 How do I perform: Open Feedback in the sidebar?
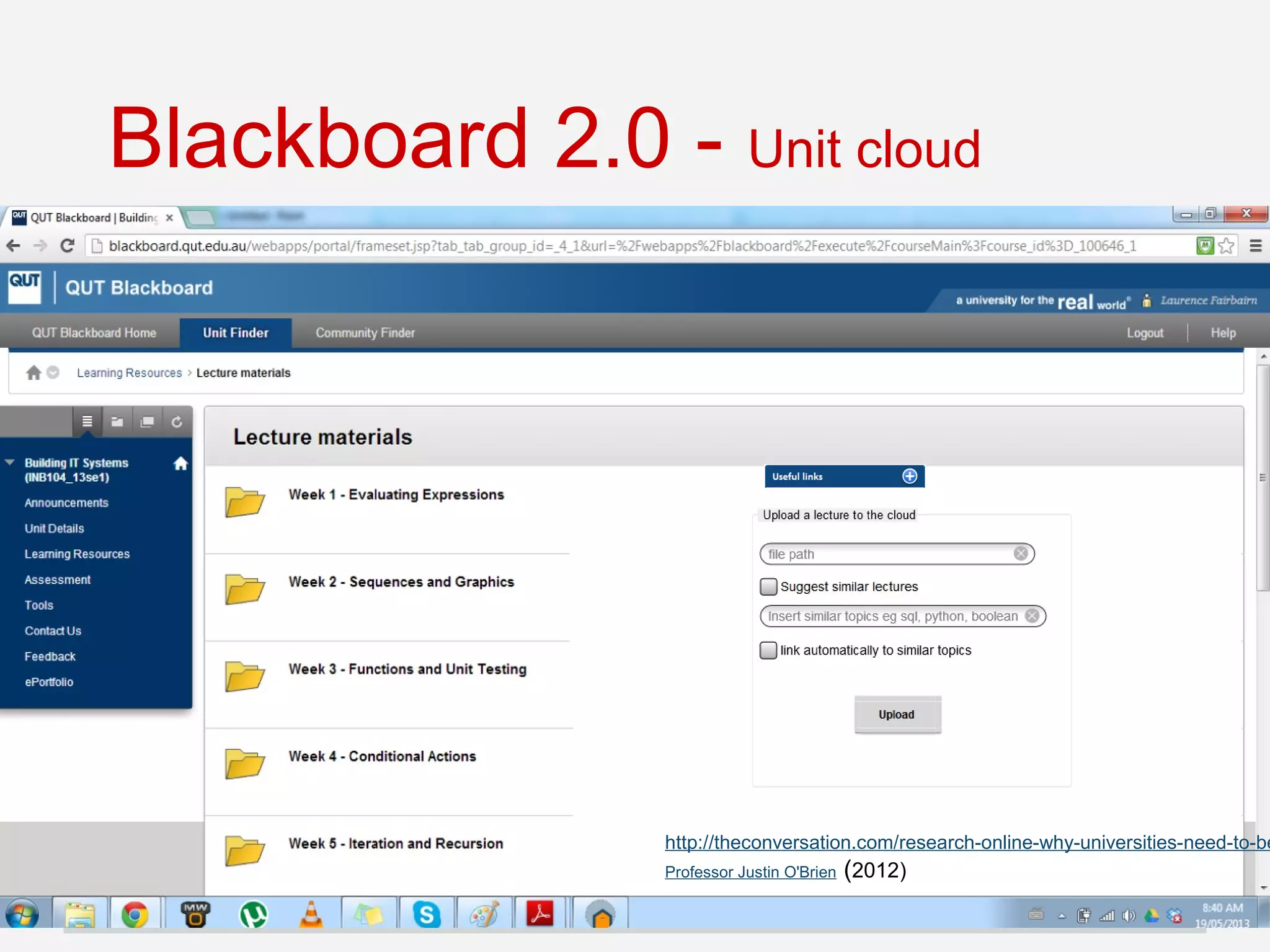(50, 656)
